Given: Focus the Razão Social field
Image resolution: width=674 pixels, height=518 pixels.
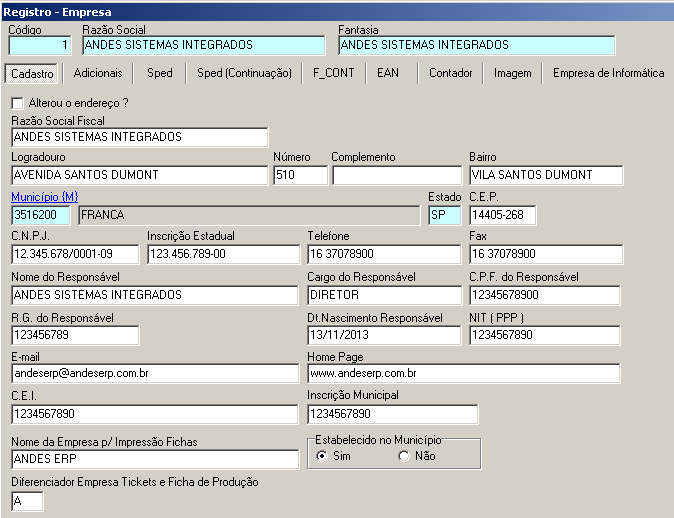Looking at the screenshot, I should tap(204, 45).
